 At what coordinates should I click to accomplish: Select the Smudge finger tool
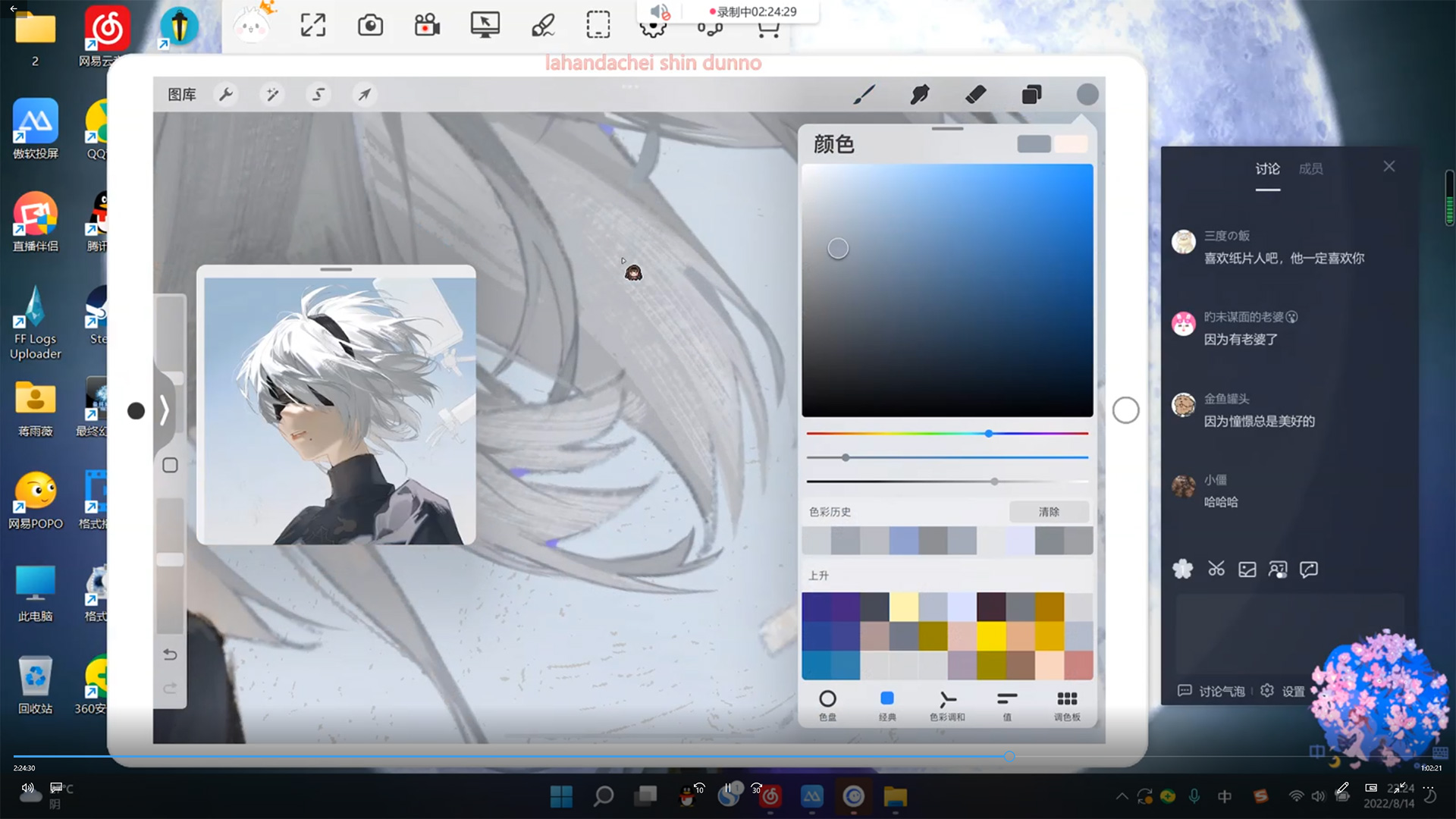click(x=920, y=95)
